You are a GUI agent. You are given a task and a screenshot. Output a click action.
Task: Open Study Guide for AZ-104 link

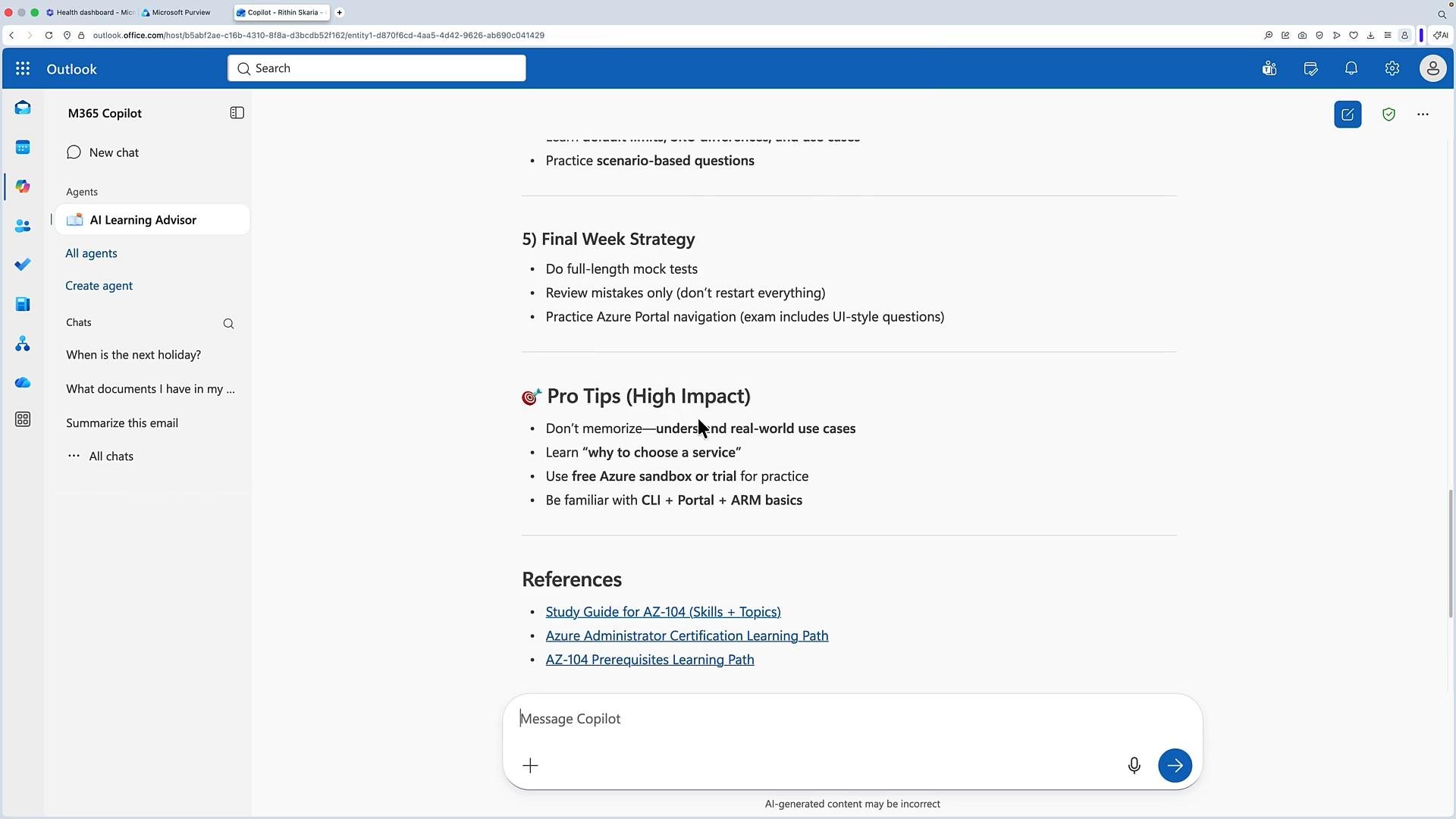663,612
